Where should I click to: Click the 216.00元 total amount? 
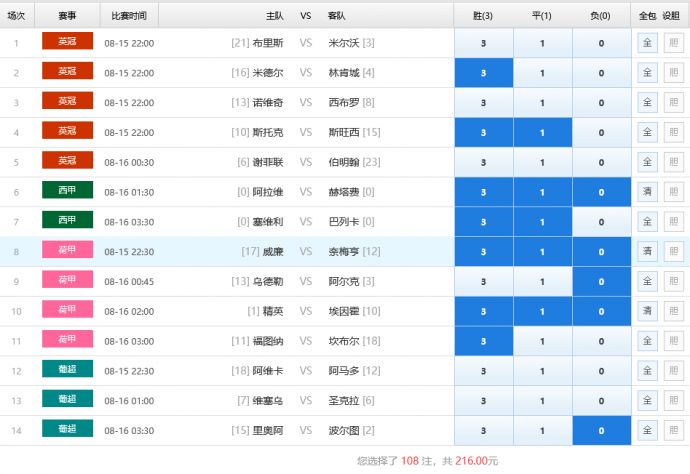tap(477, 461)
